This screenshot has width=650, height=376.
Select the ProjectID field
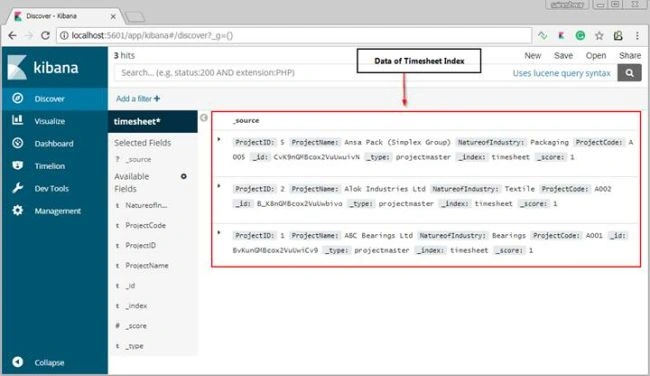141,245
